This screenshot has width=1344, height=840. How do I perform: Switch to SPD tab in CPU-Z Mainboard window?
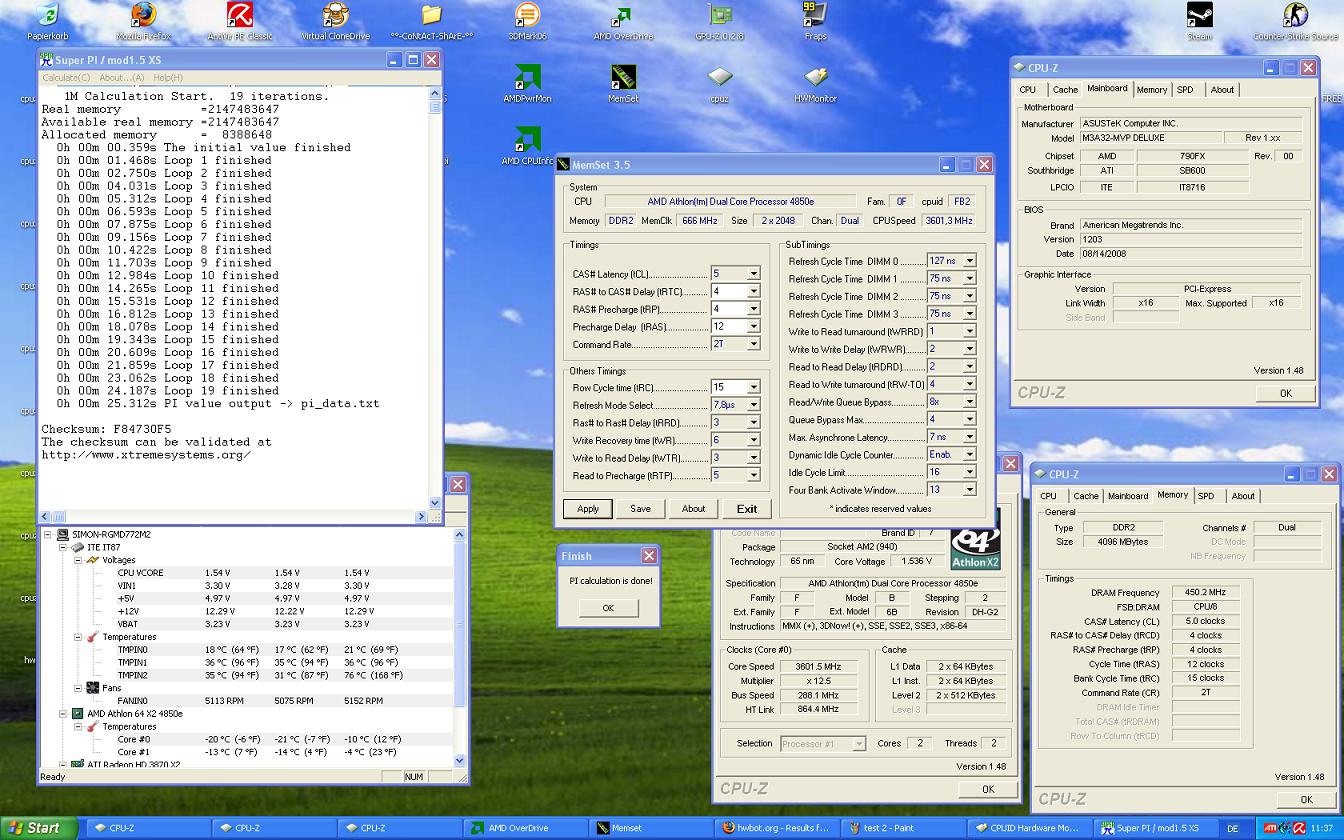[x=1185, y=90]
